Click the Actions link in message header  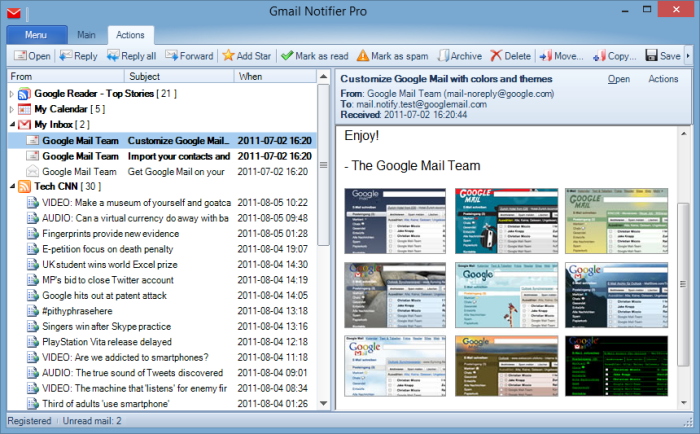pyautogui.click(x=663, y=78)
